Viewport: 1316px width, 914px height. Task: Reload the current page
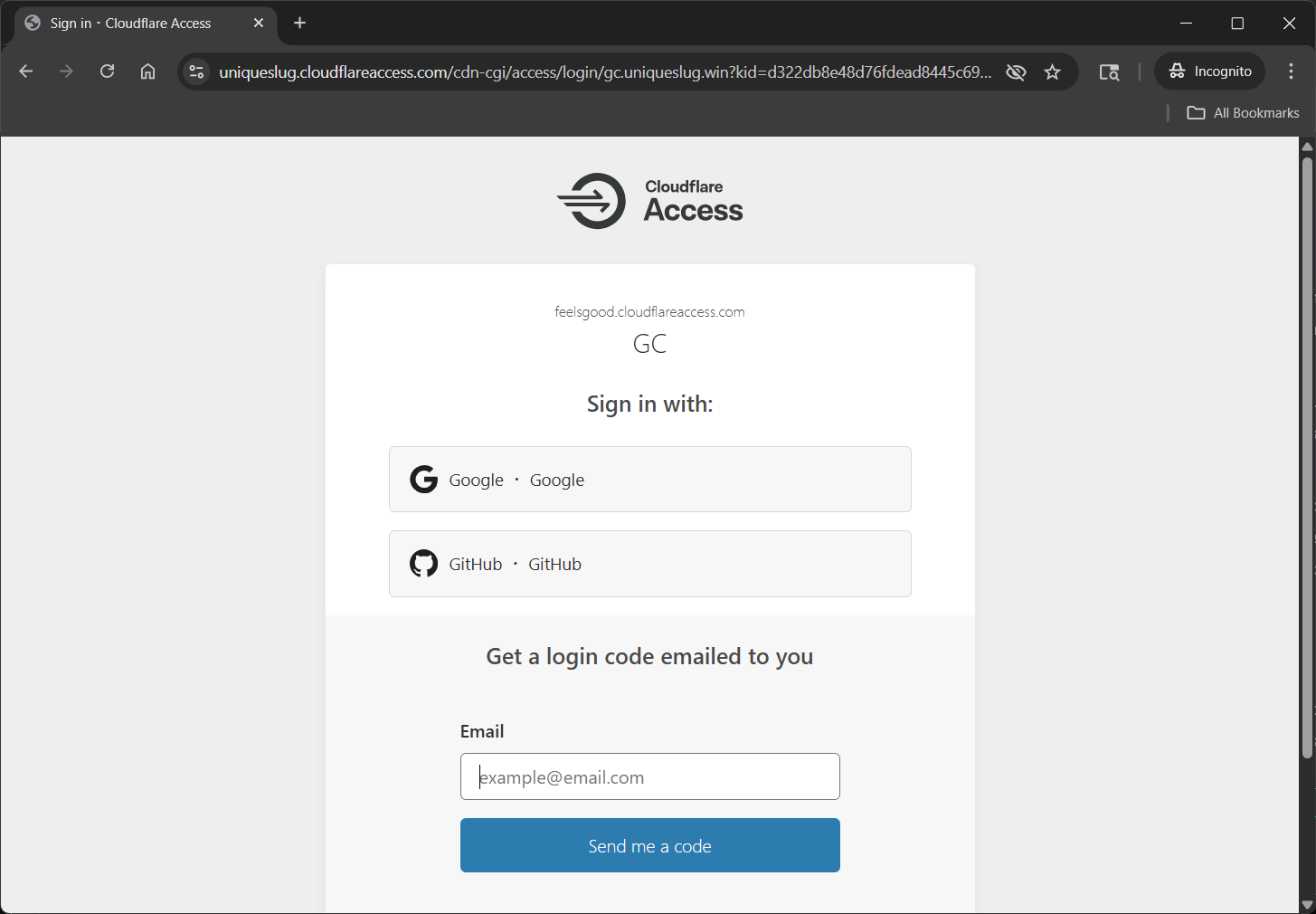(107, 71)
